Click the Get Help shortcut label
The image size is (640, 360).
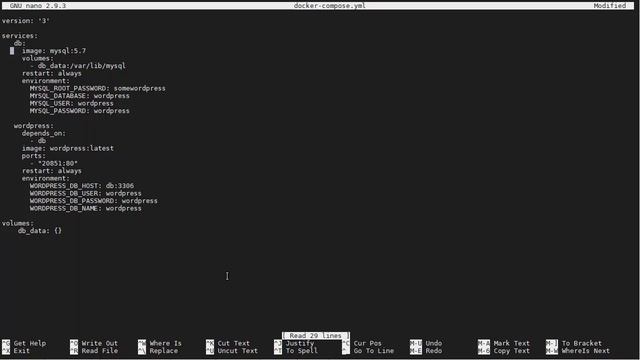30,343
